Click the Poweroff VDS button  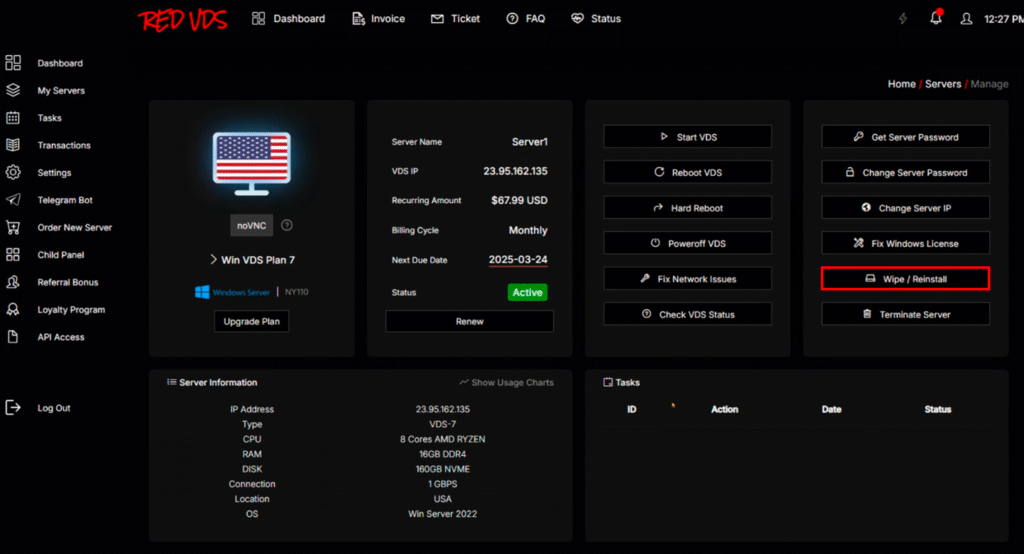688,243
